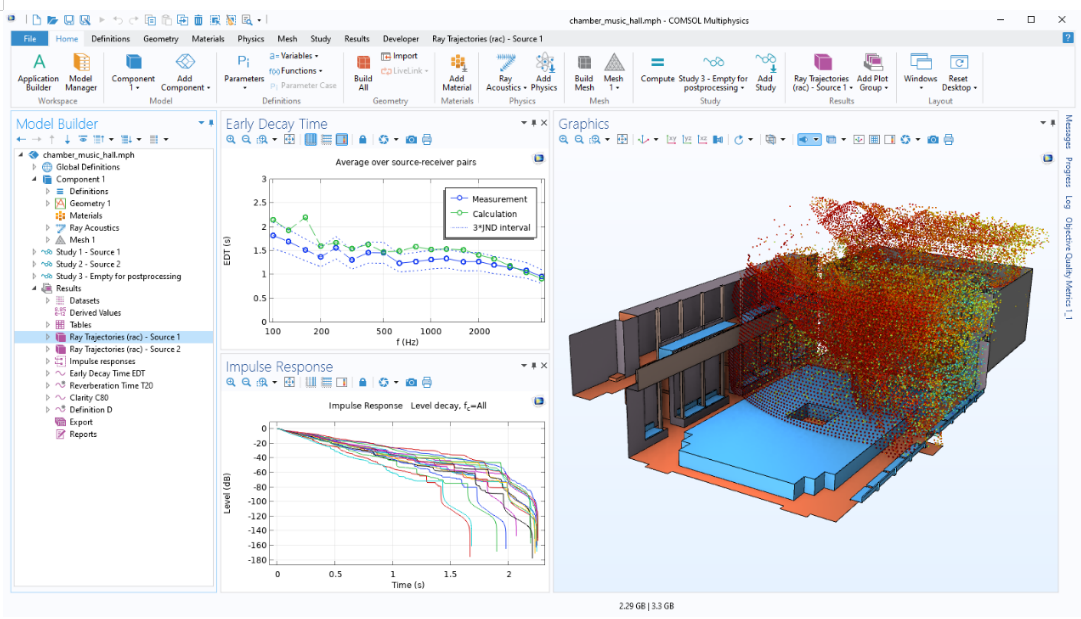The width and height of the screenshot is (1081, 619).
Task: Toggle axis lock in Early Decay Time toolbar
Action: coord(363,139)
